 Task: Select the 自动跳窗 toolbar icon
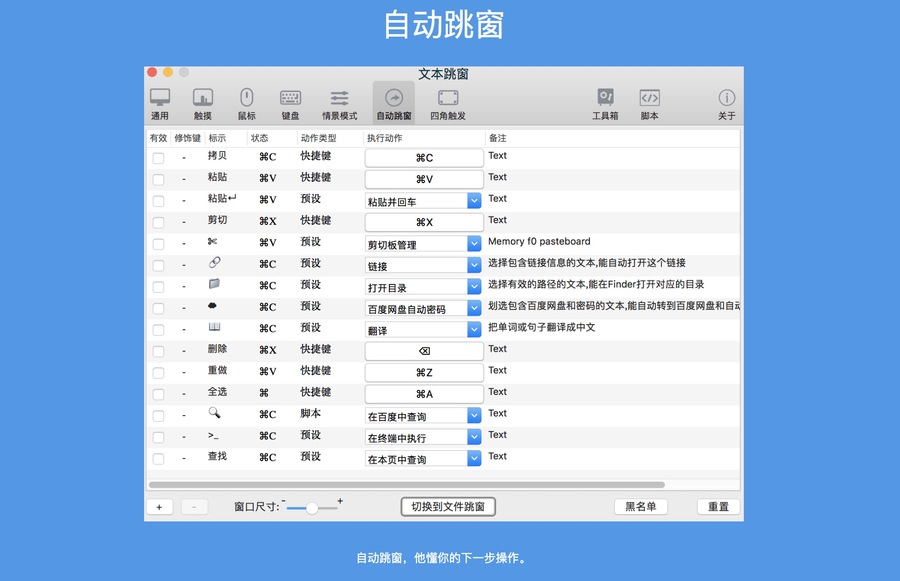pos(394,104)
